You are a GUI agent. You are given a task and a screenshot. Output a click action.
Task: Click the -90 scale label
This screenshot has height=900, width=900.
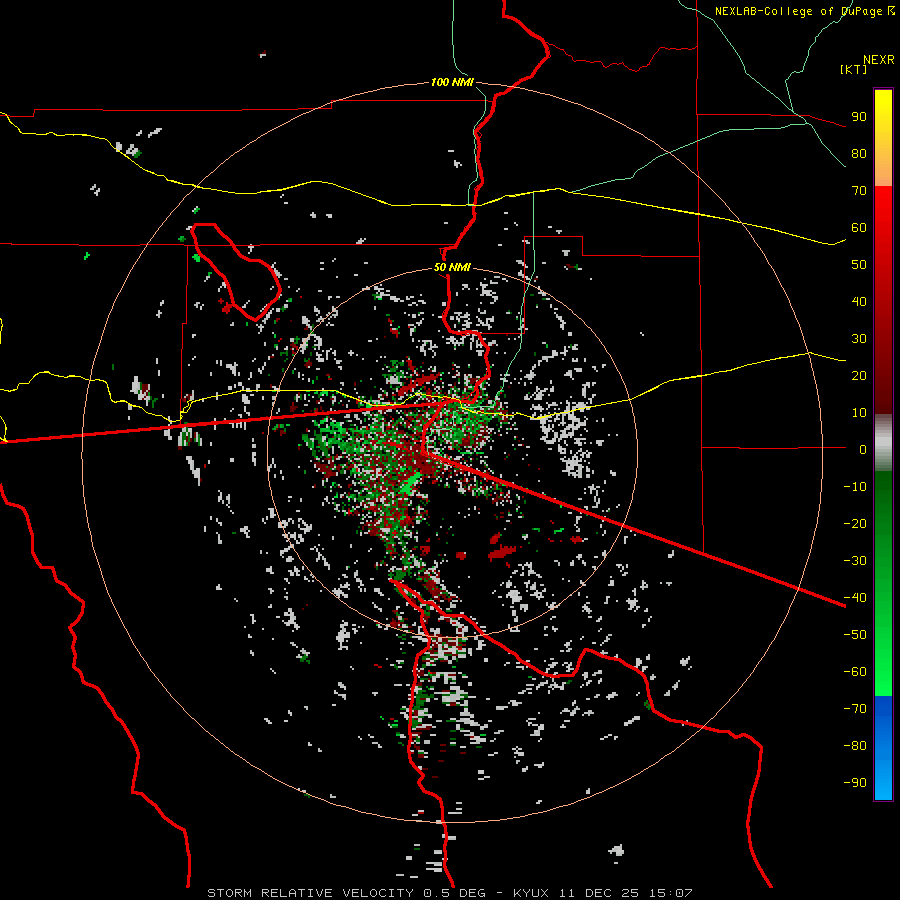[855, 783]
